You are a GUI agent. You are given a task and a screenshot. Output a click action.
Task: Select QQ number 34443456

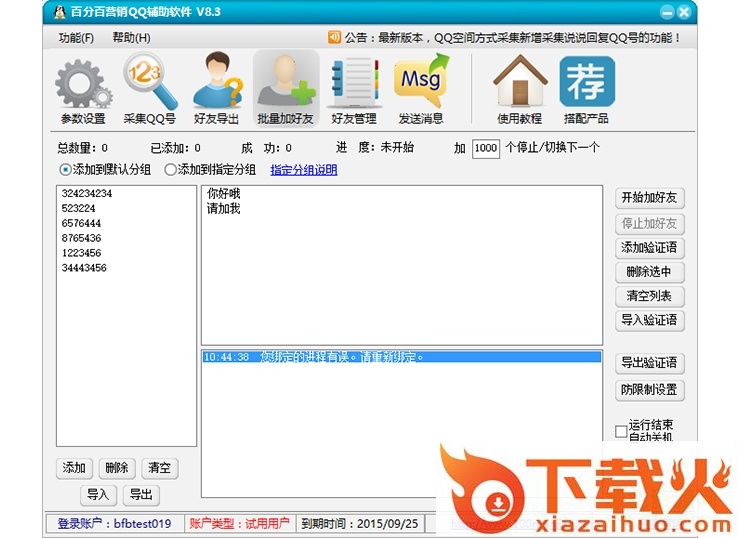tap(84, 268)
